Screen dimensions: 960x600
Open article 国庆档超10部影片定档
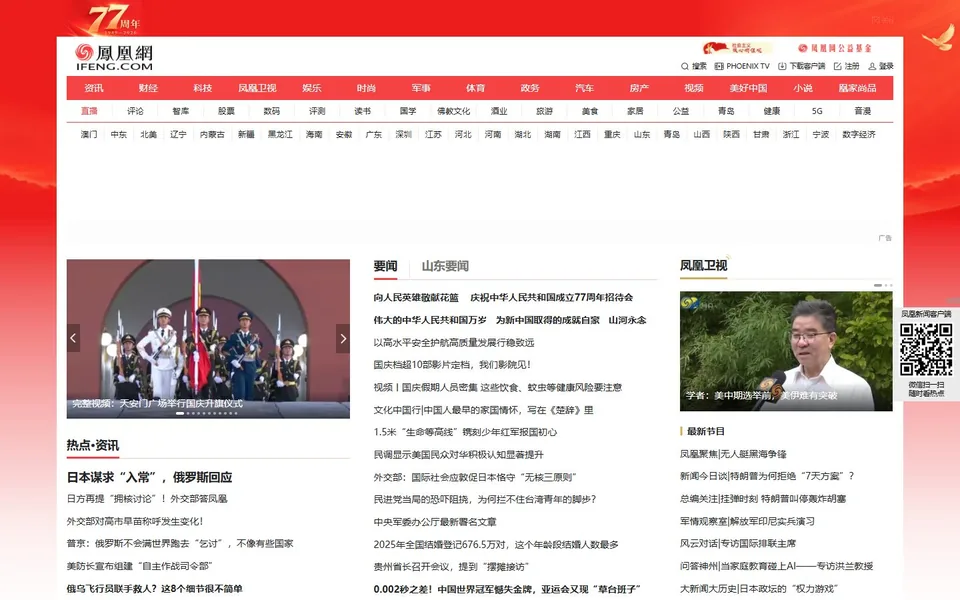click(452, 365)
